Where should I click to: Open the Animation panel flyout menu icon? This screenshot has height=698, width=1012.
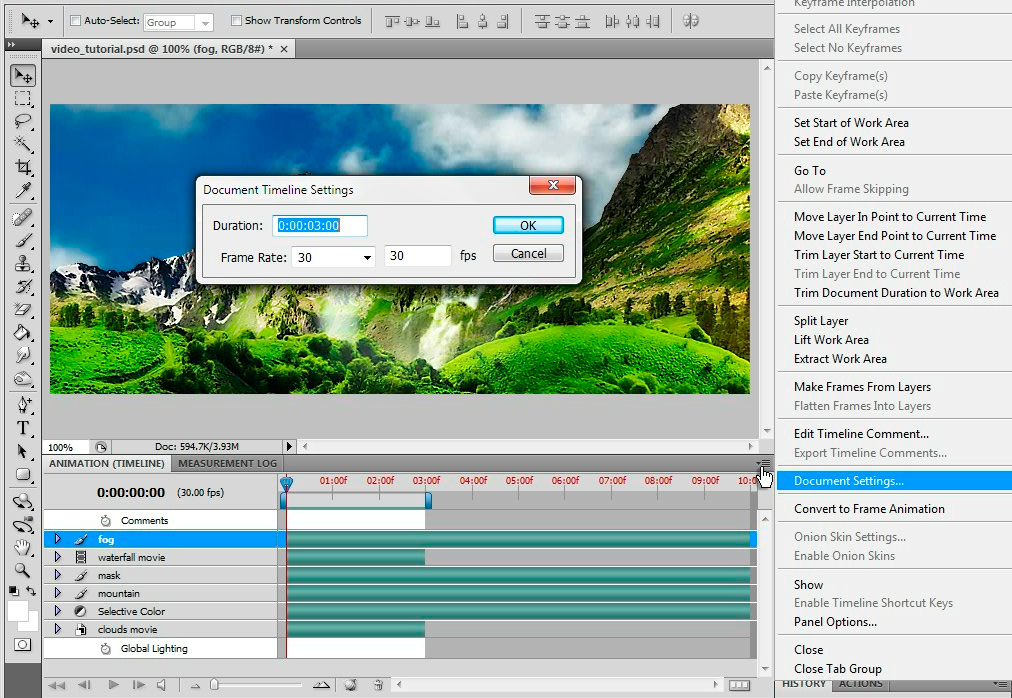pyautogui.click(x=764, y=463)
